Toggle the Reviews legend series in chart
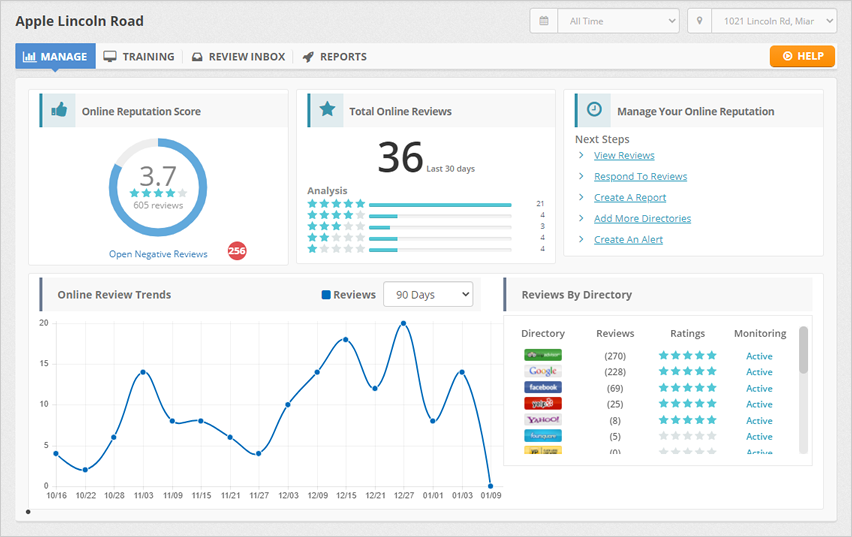This screenshot has height=537, width=852. [x=348, y=295]
